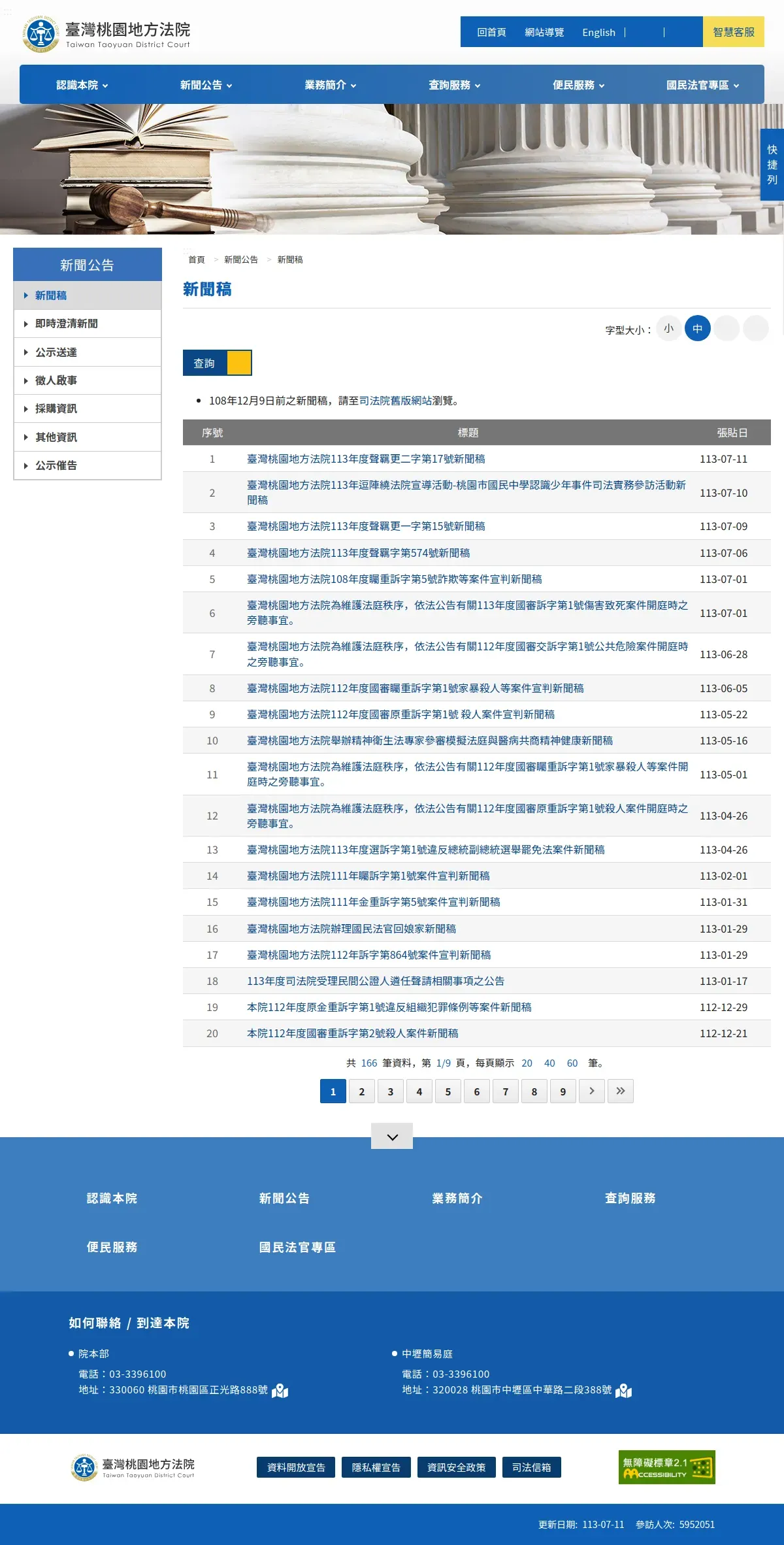Expand the 新聞公告 top menu
Screen dimensions: 784x1545
point(206,85)
